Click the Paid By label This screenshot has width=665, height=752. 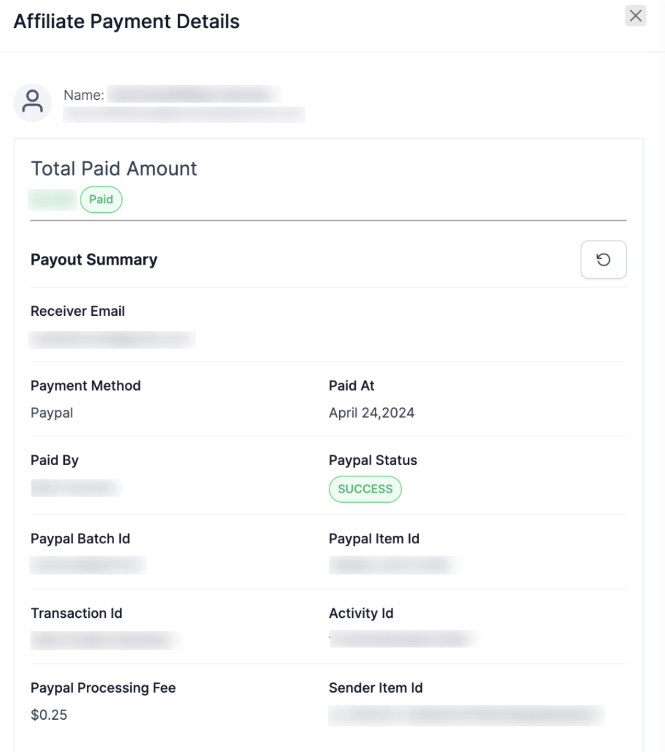pos(55,461)
